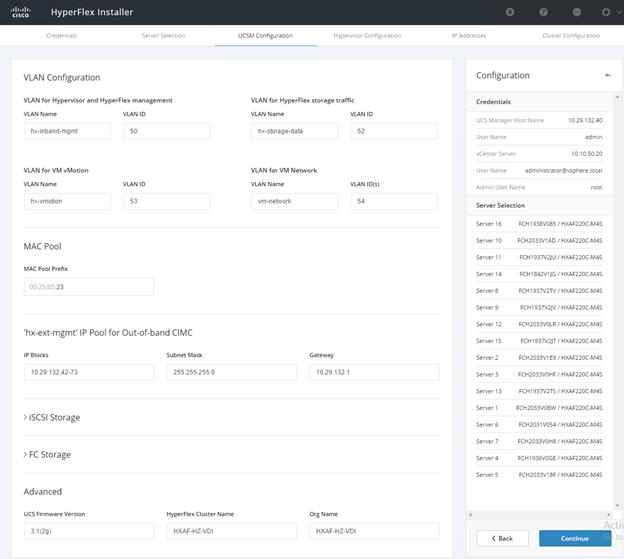Edit the management VLAN ID field showing 50
Viewport: 624px width, 559px height.
tap(167, 131)
